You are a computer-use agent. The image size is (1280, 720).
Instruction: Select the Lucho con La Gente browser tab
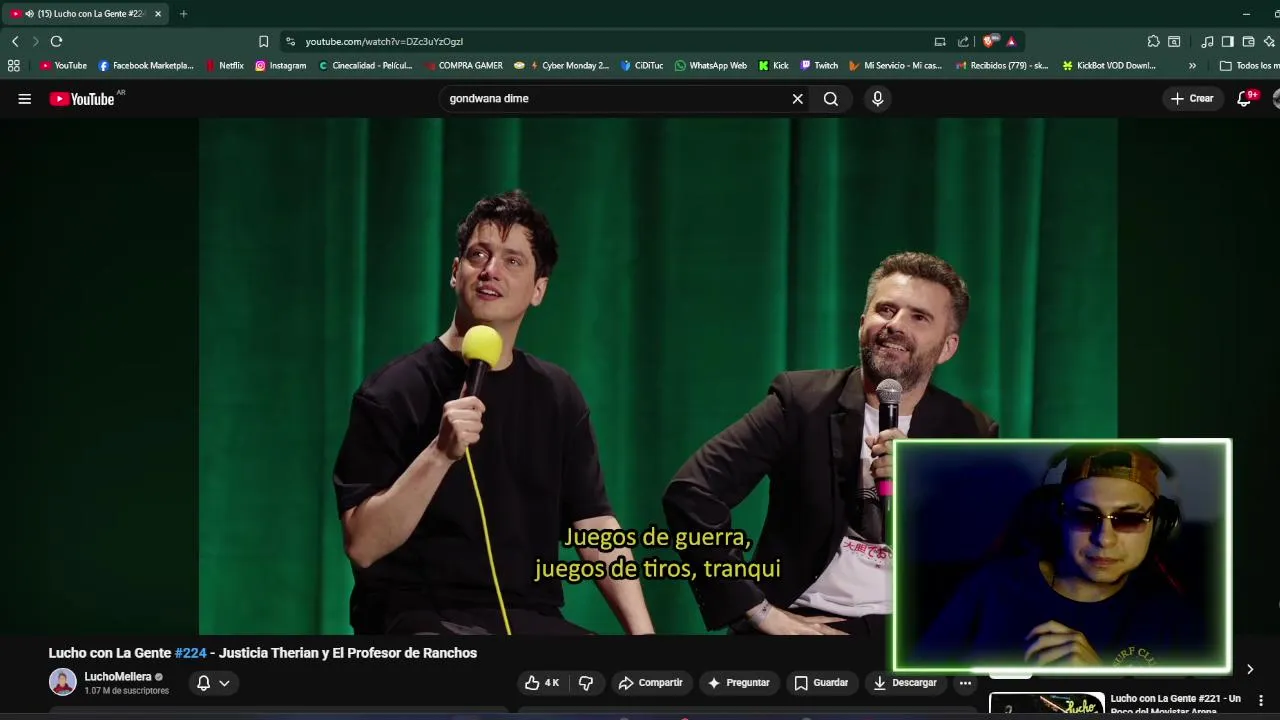coord(85,14)
